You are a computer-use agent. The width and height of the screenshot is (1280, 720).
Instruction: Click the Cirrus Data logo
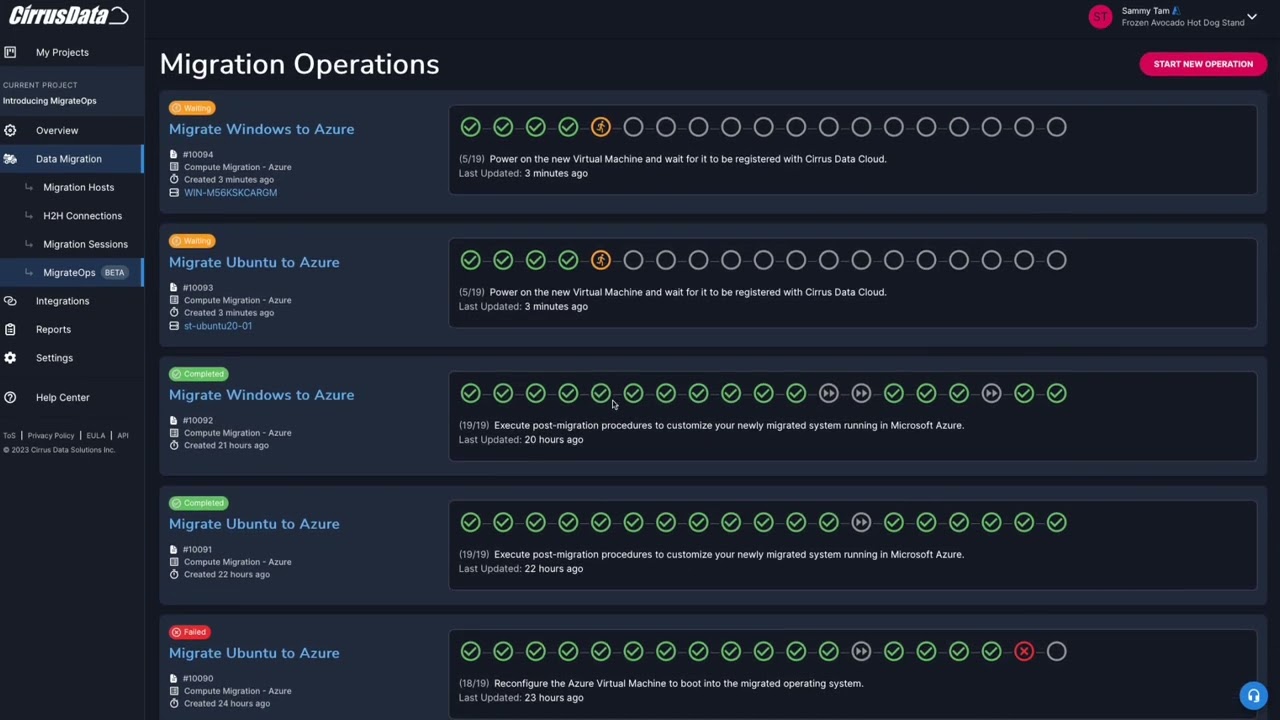click(68, 15)
